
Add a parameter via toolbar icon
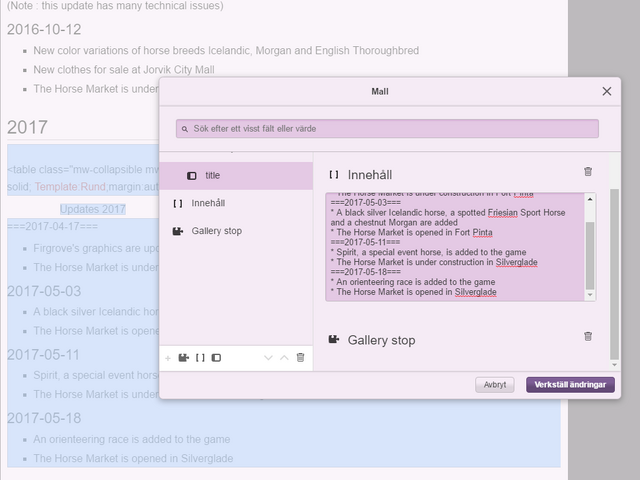(x=216, y=358)
